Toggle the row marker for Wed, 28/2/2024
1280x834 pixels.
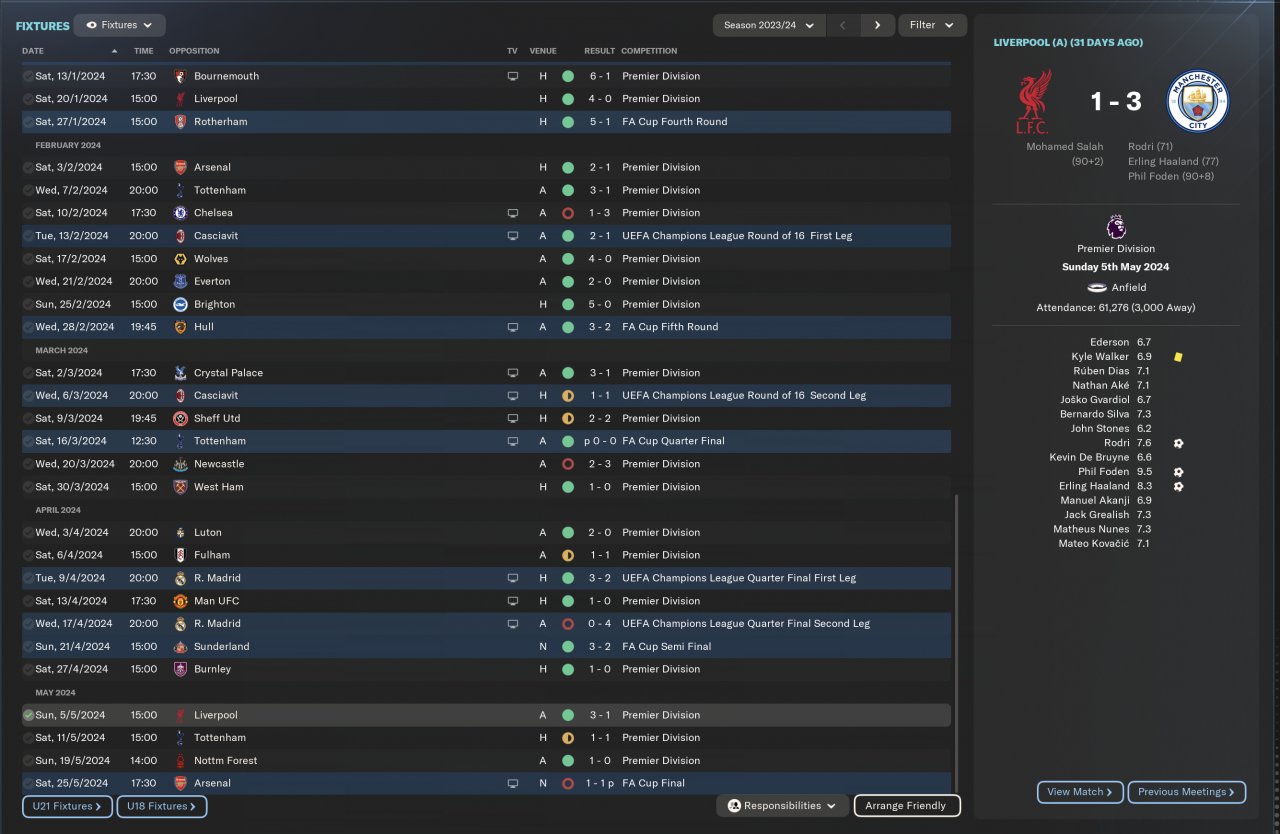[28, 327]
